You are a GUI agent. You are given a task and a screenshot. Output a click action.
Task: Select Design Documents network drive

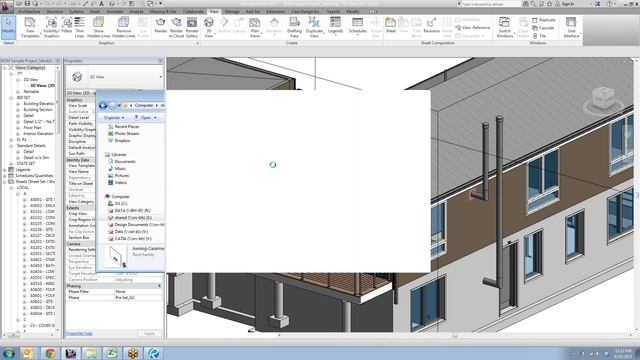(136, 224)
